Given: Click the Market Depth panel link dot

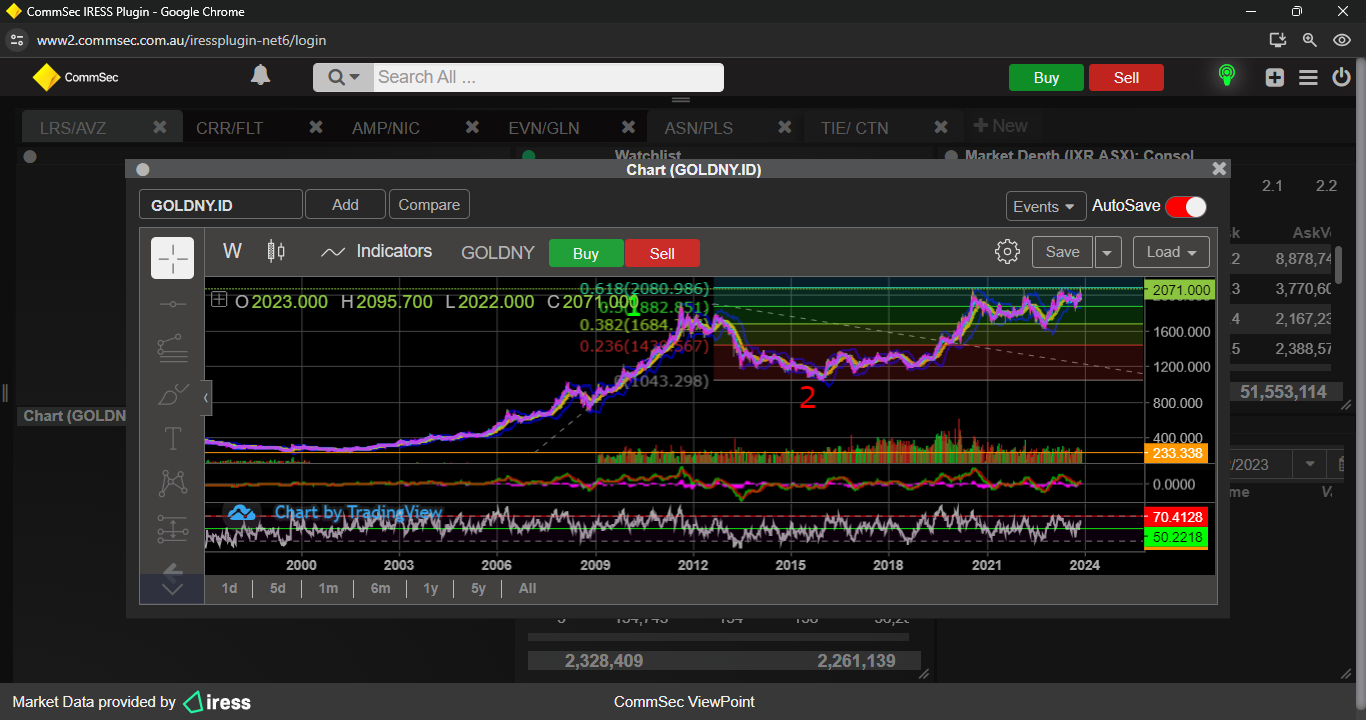Looking at the screenshot, I should [949, 156].
